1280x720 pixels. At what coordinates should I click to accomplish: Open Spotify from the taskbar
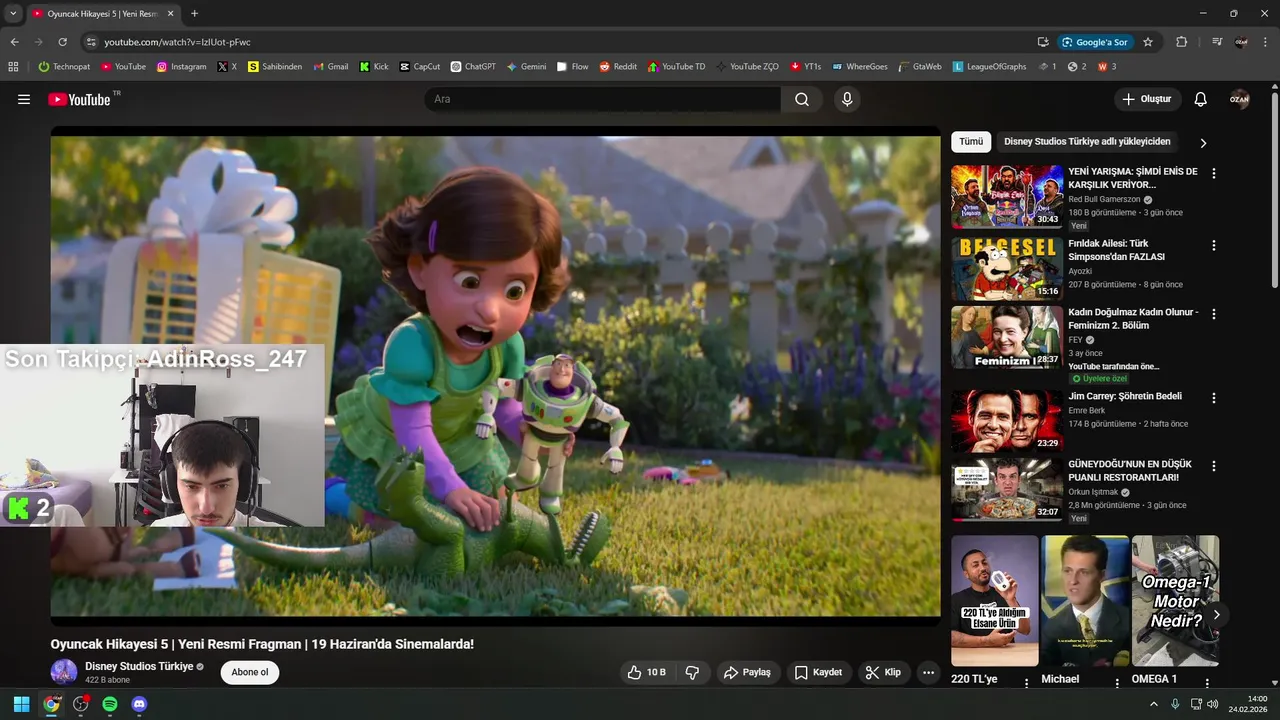(x=110, y=704)
